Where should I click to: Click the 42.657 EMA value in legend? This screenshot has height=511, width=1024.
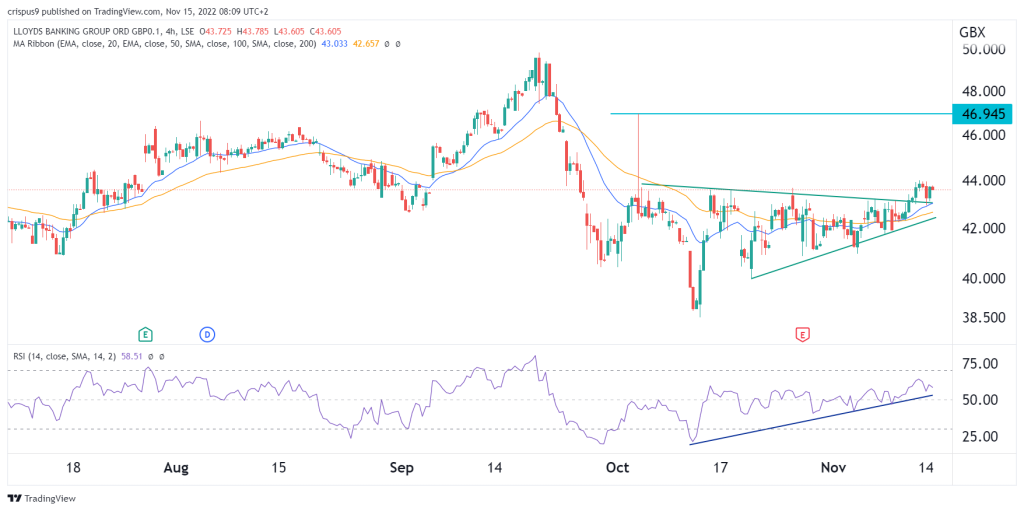point(365,44)
